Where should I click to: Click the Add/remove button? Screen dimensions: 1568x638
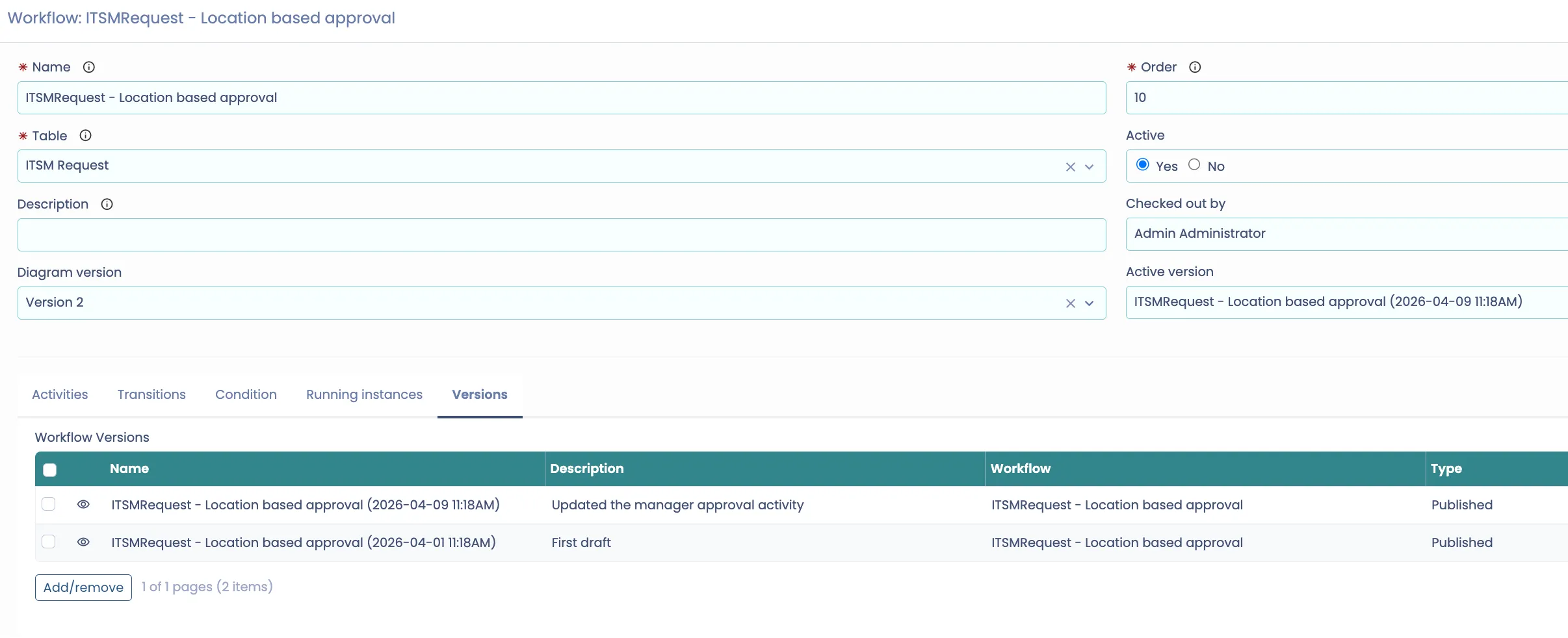point(83,587)
